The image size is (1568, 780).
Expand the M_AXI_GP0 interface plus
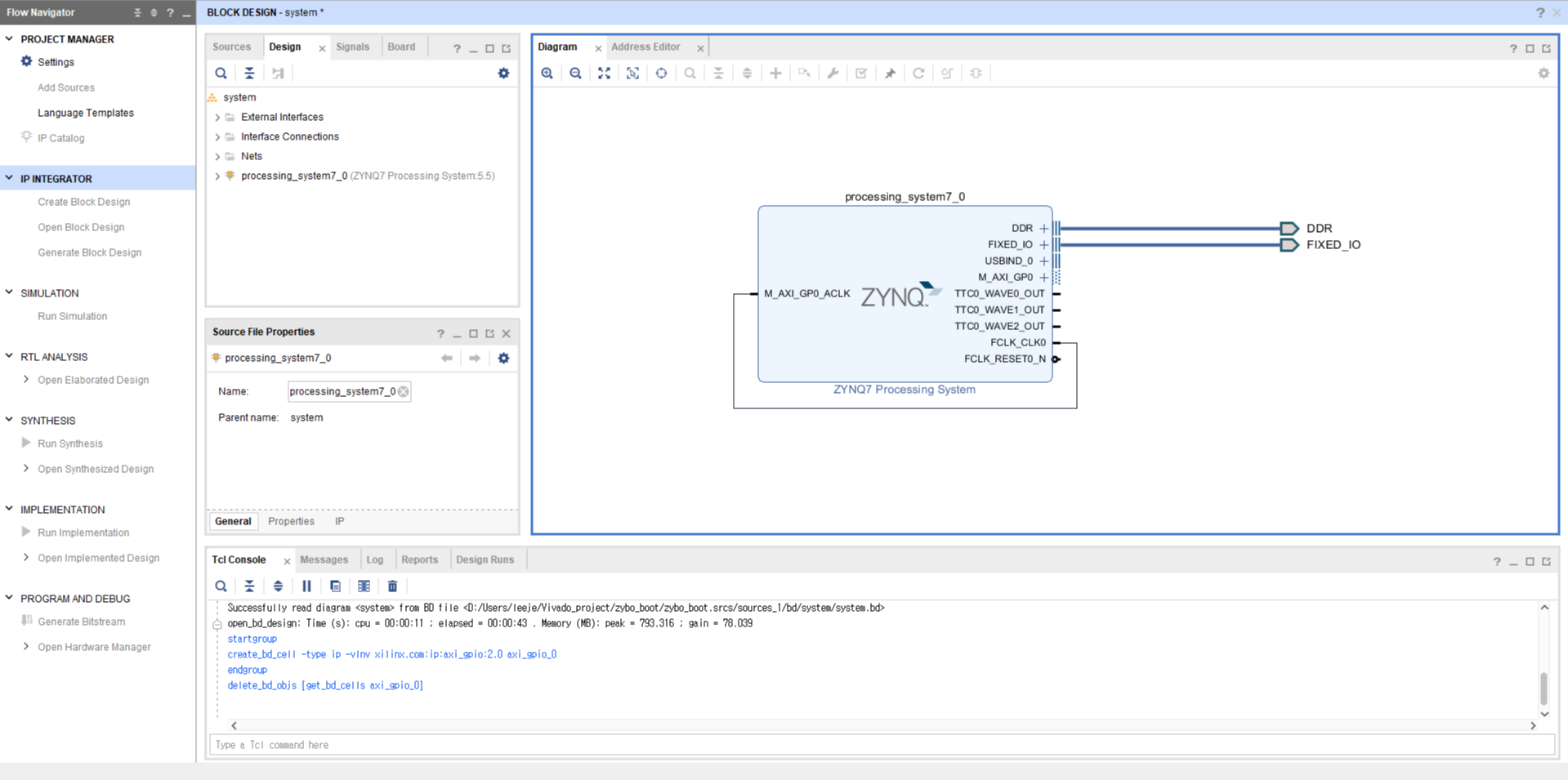[1043, 278]
